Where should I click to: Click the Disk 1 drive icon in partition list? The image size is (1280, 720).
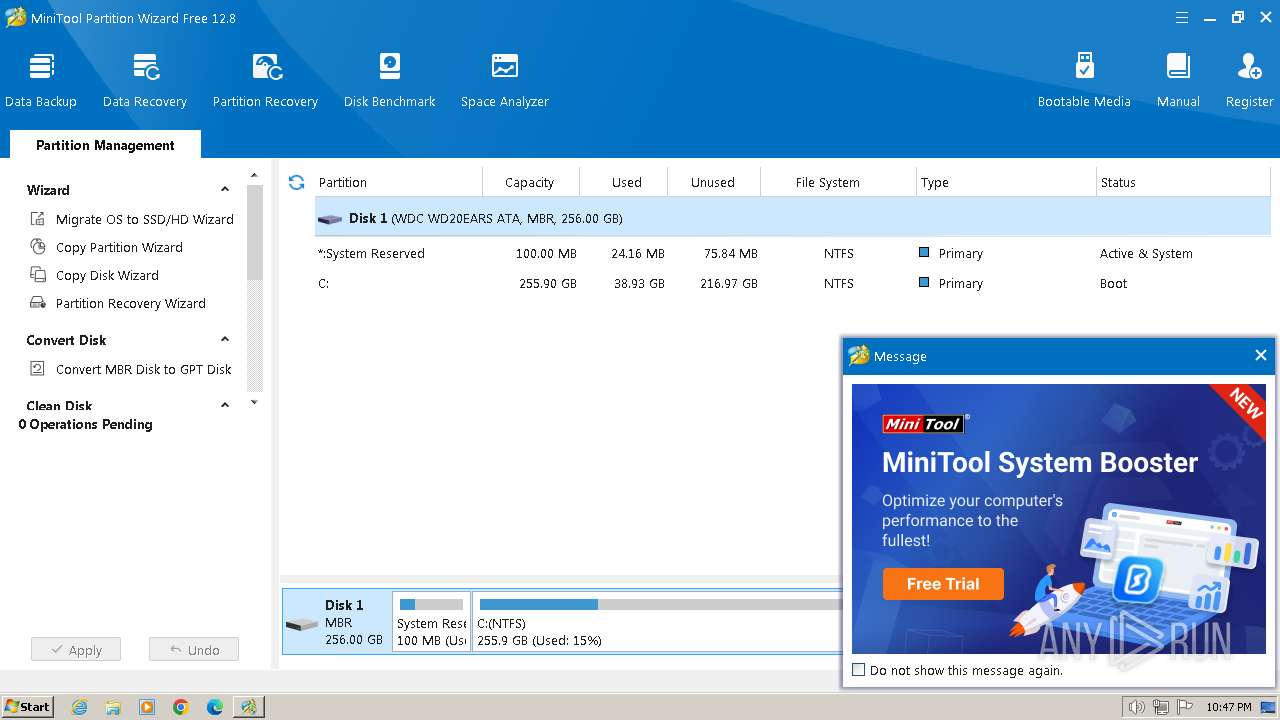point(330,219)
